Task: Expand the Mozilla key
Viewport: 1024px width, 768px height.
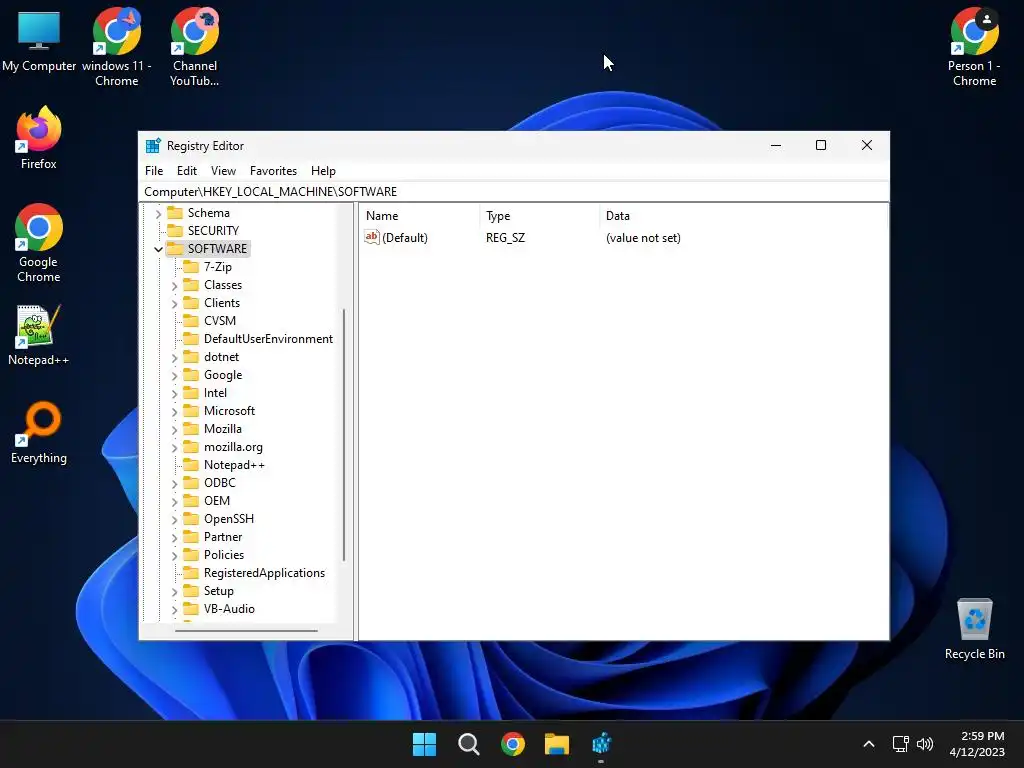Action: (x=174, y=429)
